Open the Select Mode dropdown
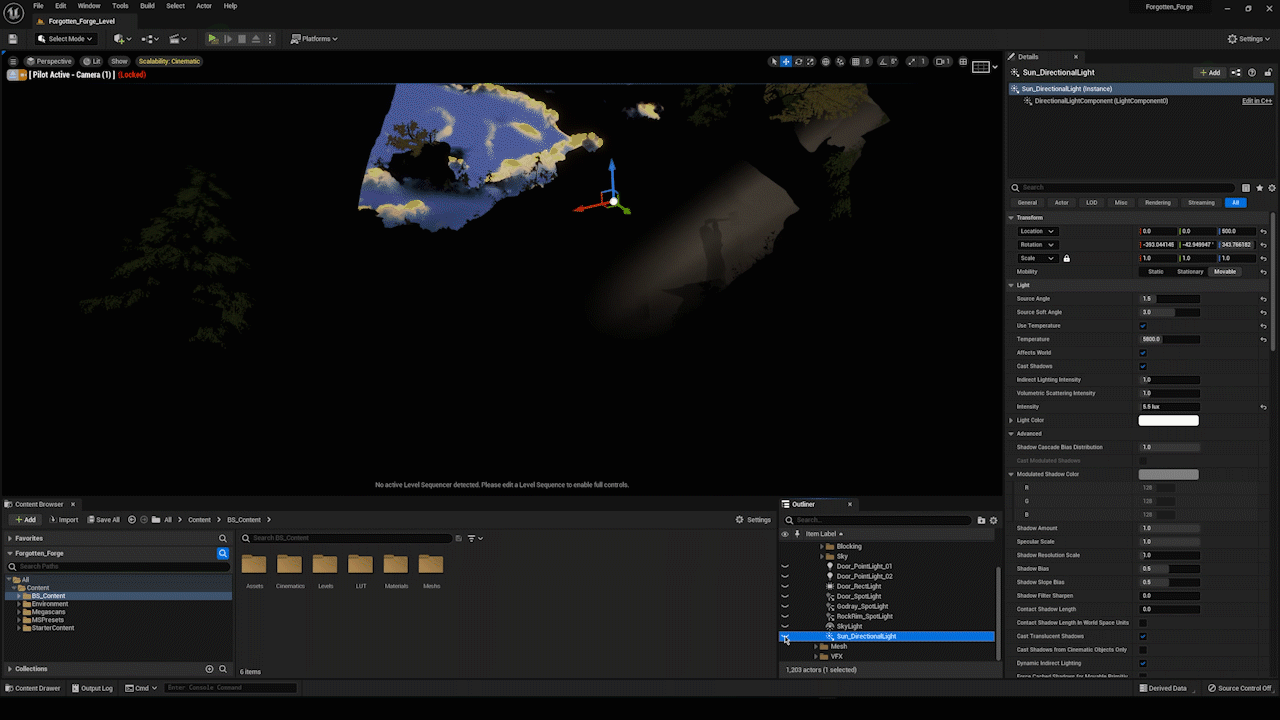The width and height of the screenshot is (1280, 720). (65, 39)
